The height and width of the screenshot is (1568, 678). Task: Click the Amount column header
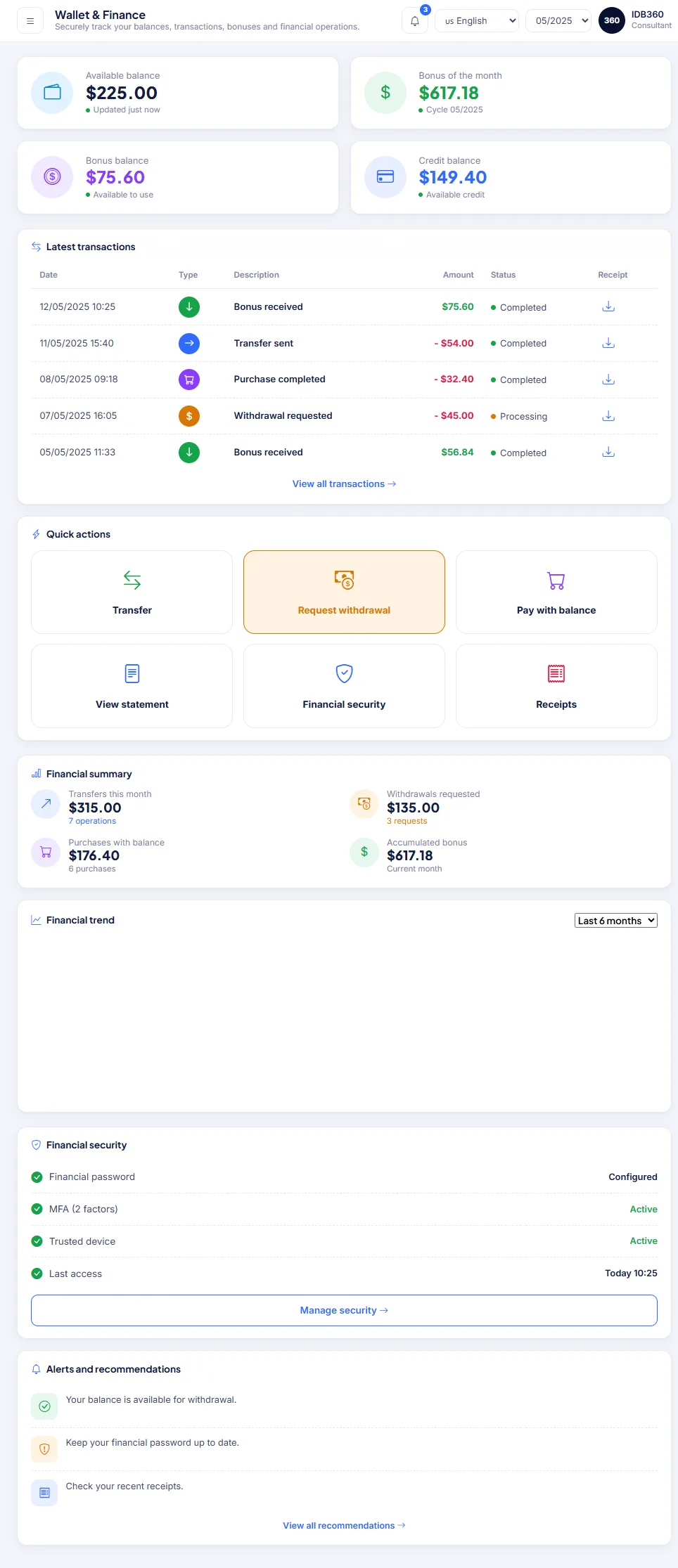[x=458, y=275]
